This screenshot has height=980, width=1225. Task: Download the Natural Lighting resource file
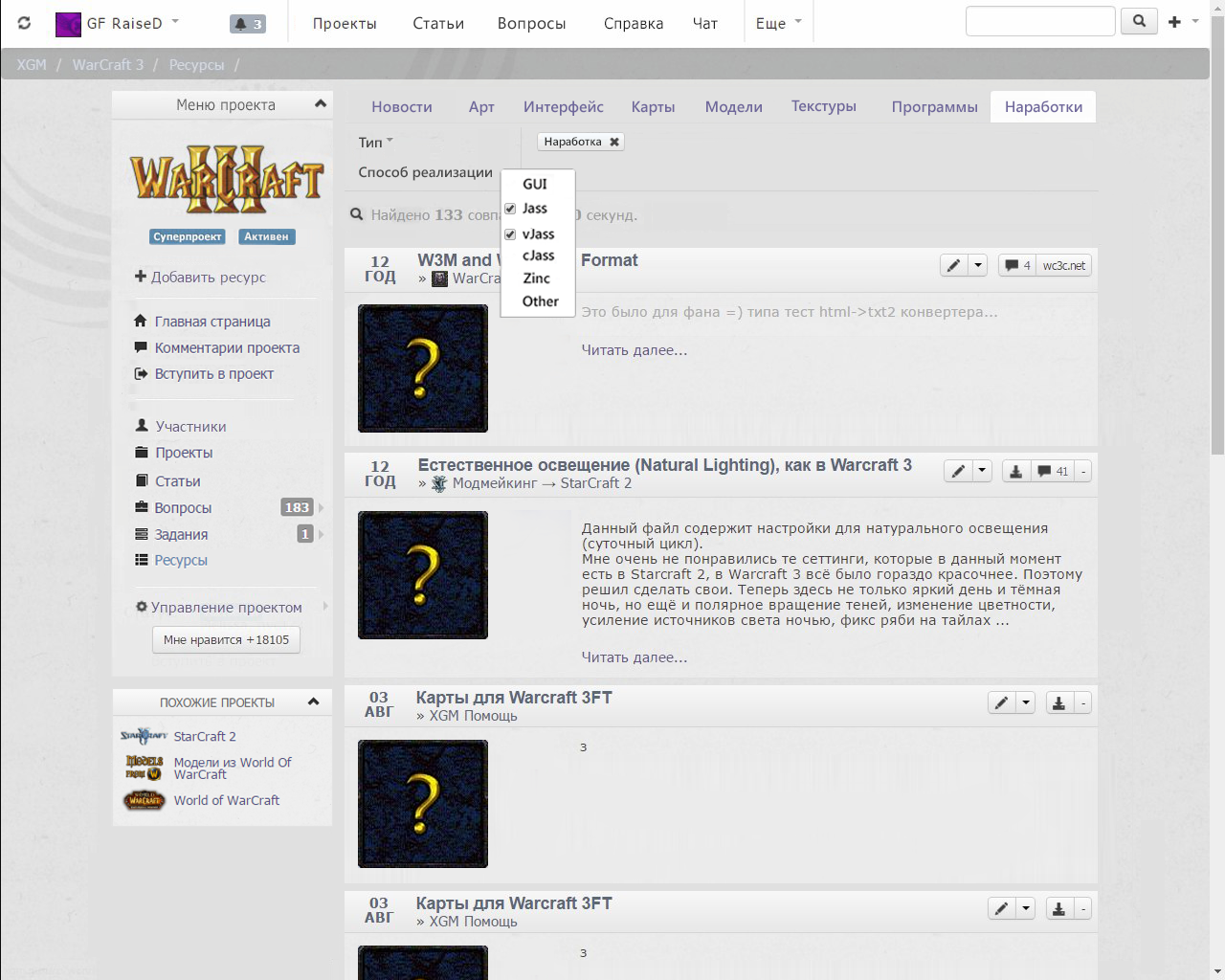1016,471
